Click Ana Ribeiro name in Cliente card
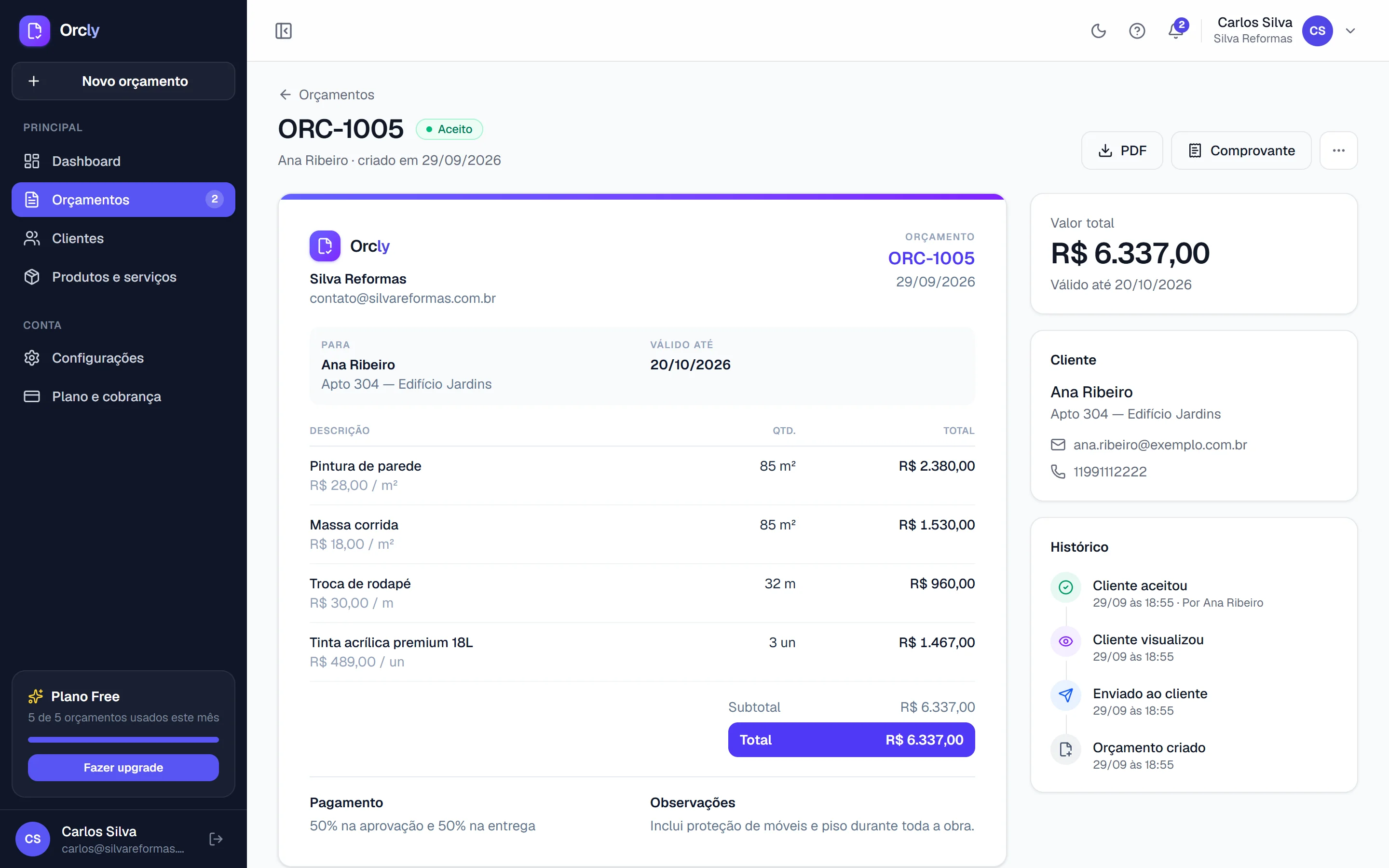Image resolution: width=1389 pixels, height=868 pixels. (1091, 392)
